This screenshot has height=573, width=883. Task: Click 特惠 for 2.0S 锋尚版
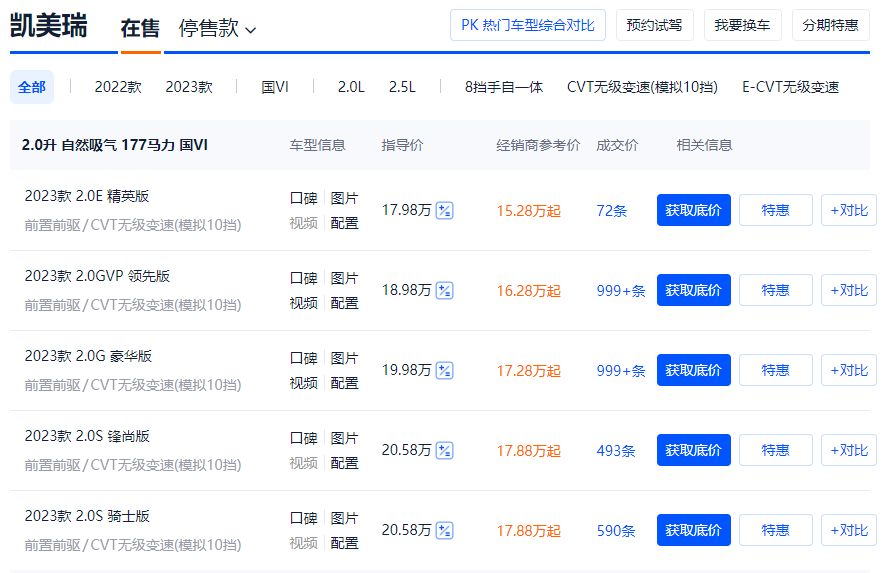point(775,450)
